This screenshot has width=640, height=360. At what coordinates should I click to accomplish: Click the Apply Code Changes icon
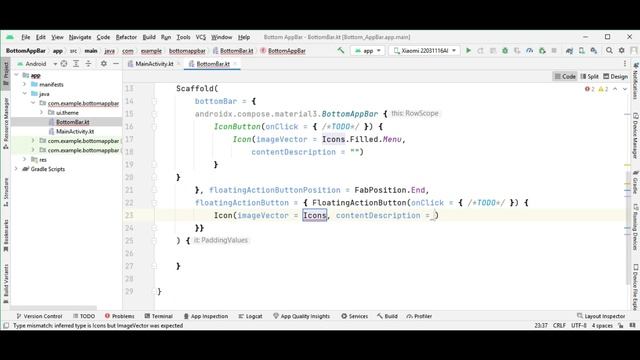[493, 51]
